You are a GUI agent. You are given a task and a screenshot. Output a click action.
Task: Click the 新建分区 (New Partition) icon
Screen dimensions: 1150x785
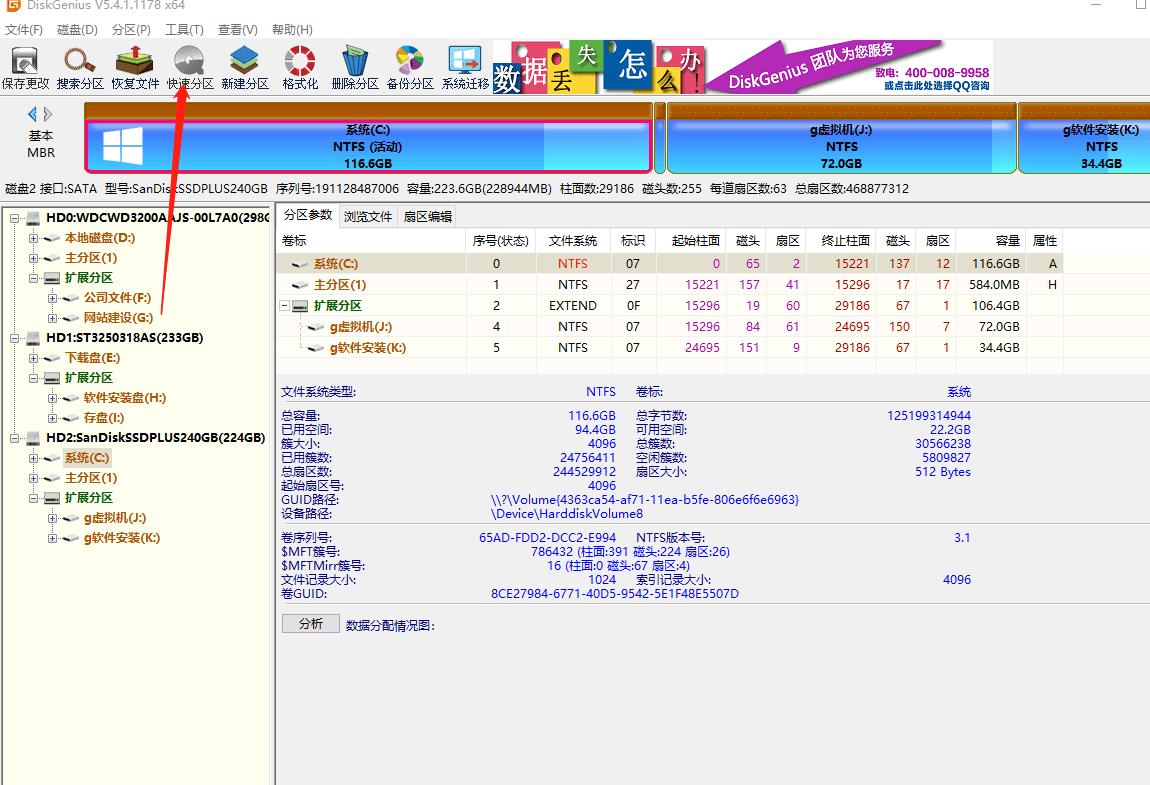click(245, 67)
